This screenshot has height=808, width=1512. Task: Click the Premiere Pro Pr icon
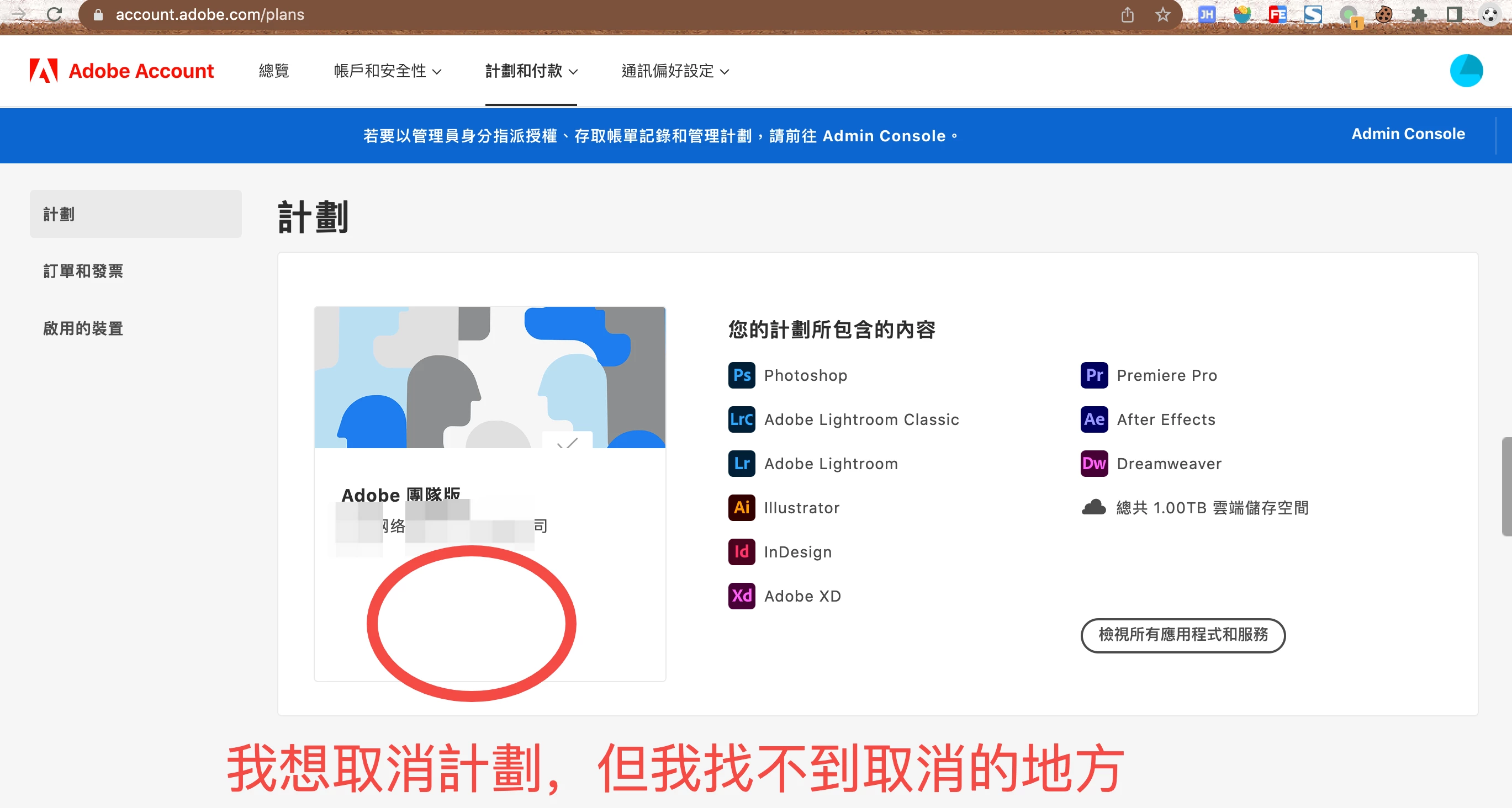[x=1093, y=375]
